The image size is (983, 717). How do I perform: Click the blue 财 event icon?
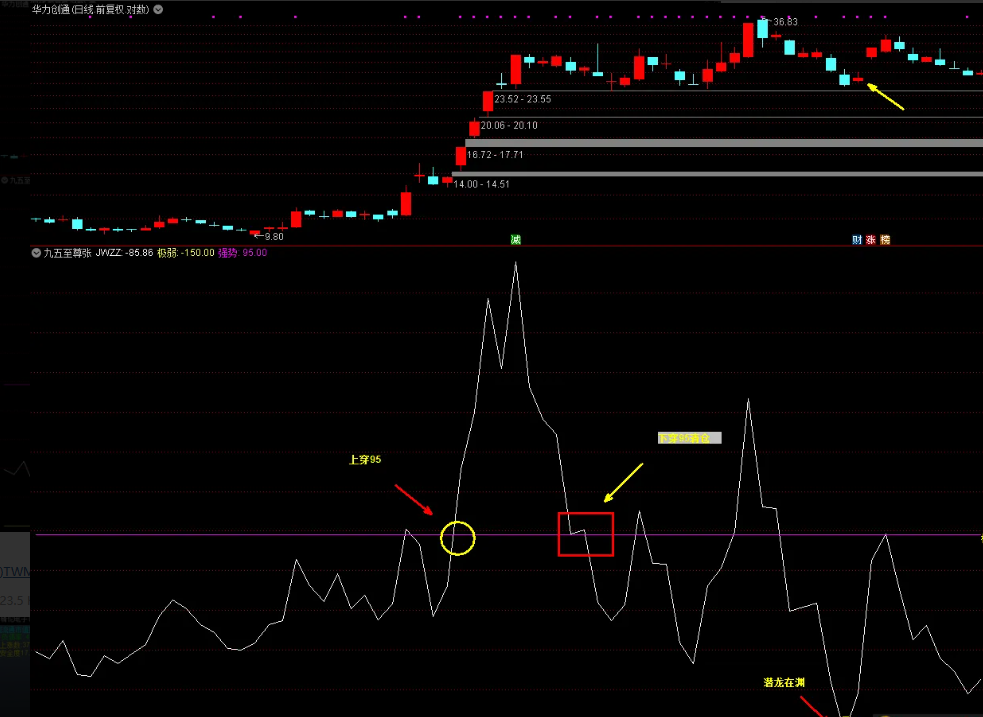click(x=857, y=240)
